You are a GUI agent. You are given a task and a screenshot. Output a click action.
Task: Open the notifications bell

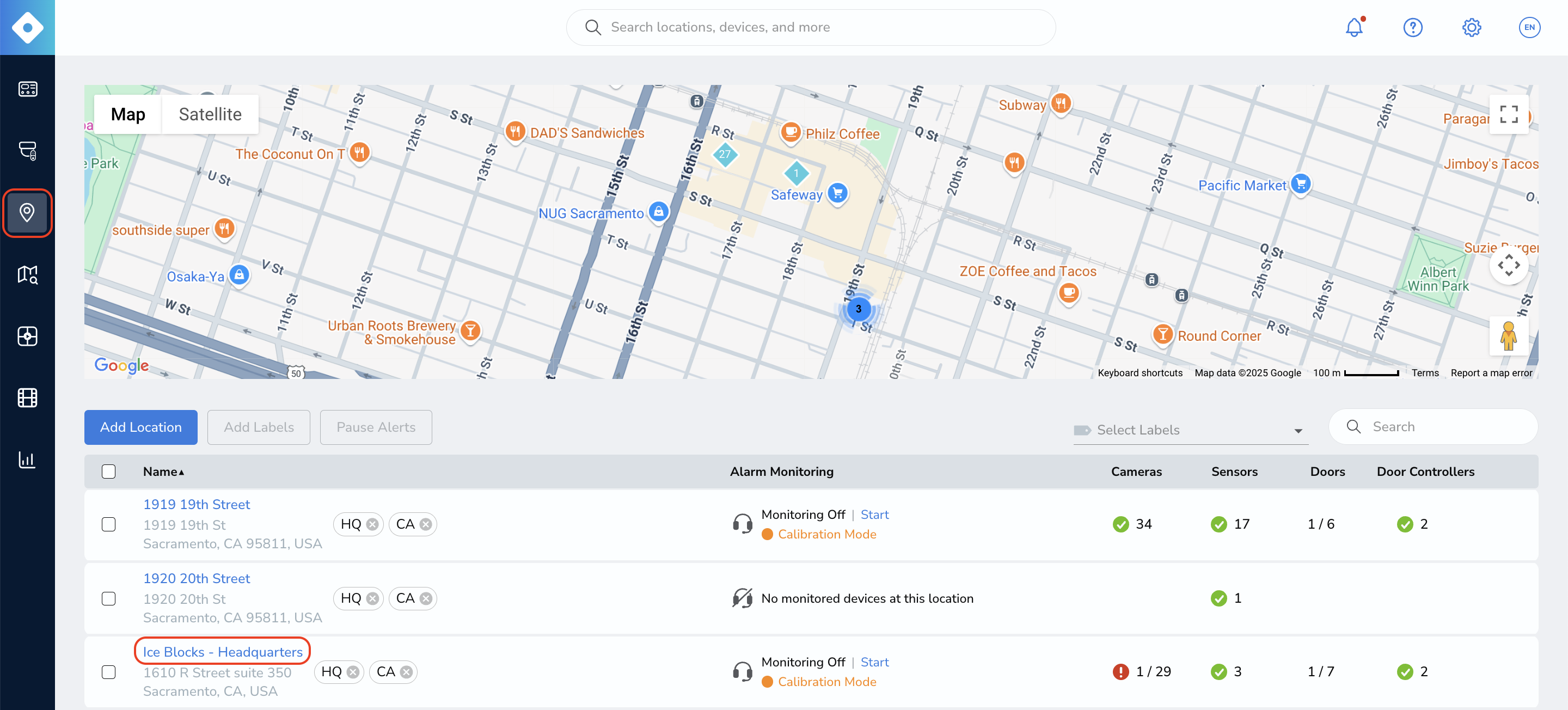pyautogui.click(x=1353, y=27)
